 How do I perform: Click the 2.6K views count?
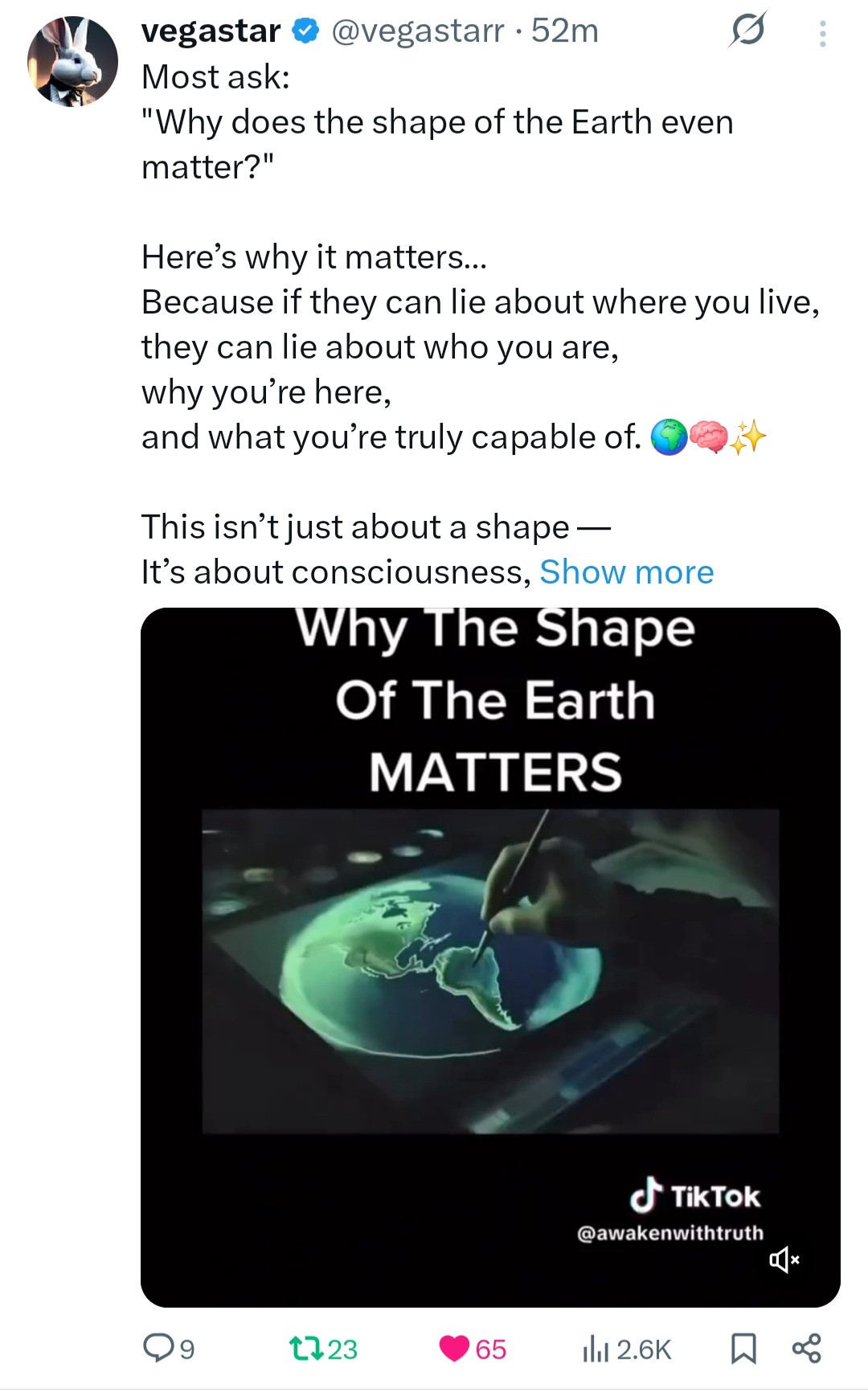(644, 1349)
